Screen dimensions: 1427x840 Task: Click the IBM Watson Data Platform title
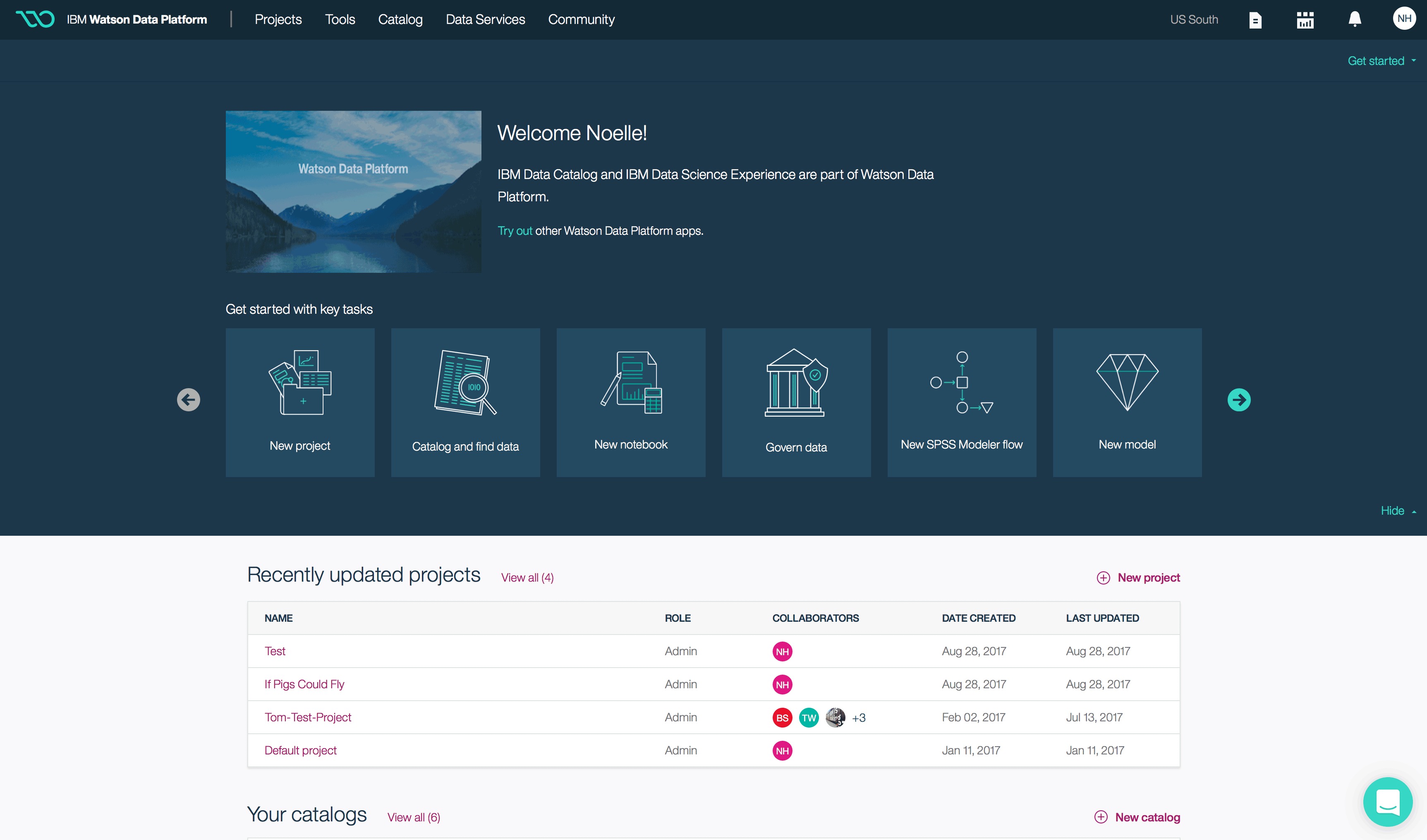click(137, 19)
